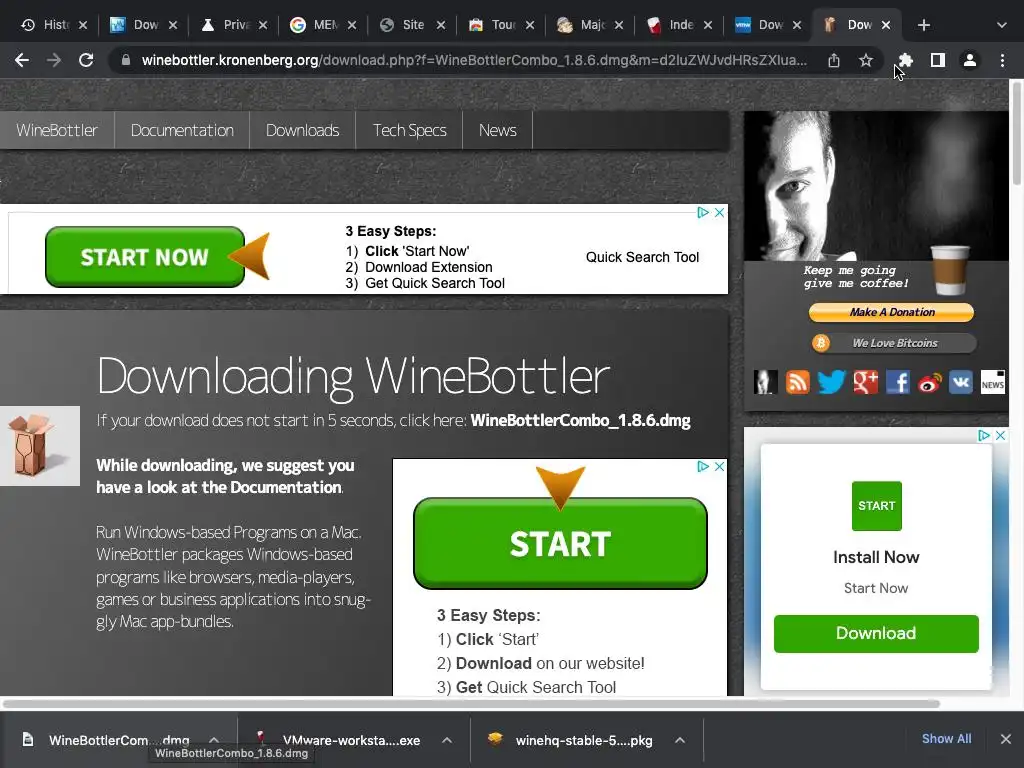Click the developer photo in sidebar
The width and height of the screenshot is (1024, 768).
(x=876, y=186)
